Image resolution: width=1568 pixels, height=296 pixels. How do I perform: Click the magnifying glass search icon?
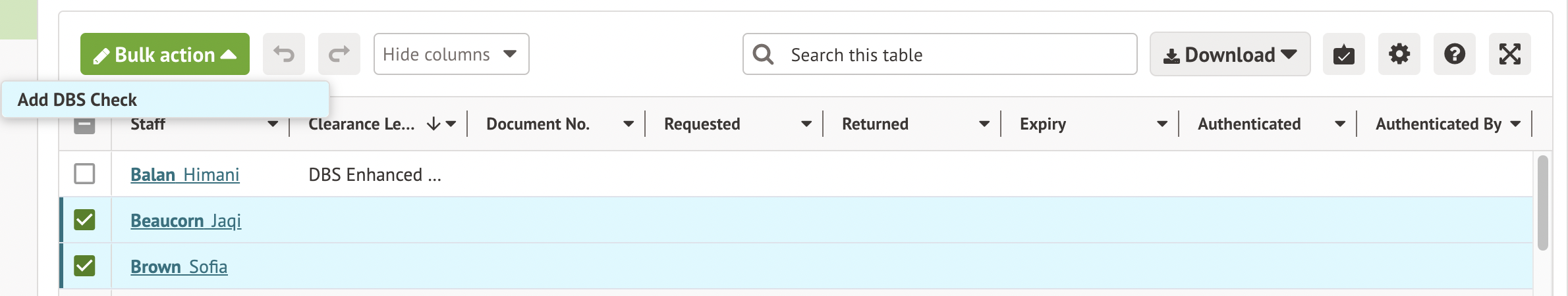click(x=764, y=54)
